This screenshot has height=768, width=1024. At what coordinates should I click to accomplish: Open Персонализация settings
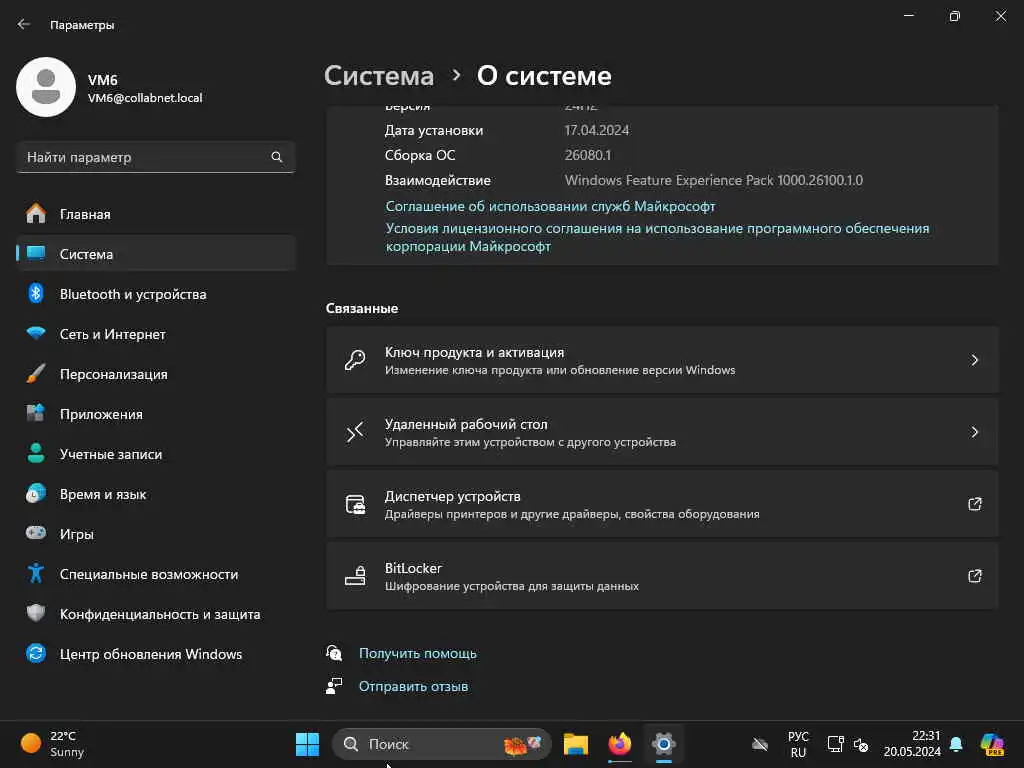[155, 374]
